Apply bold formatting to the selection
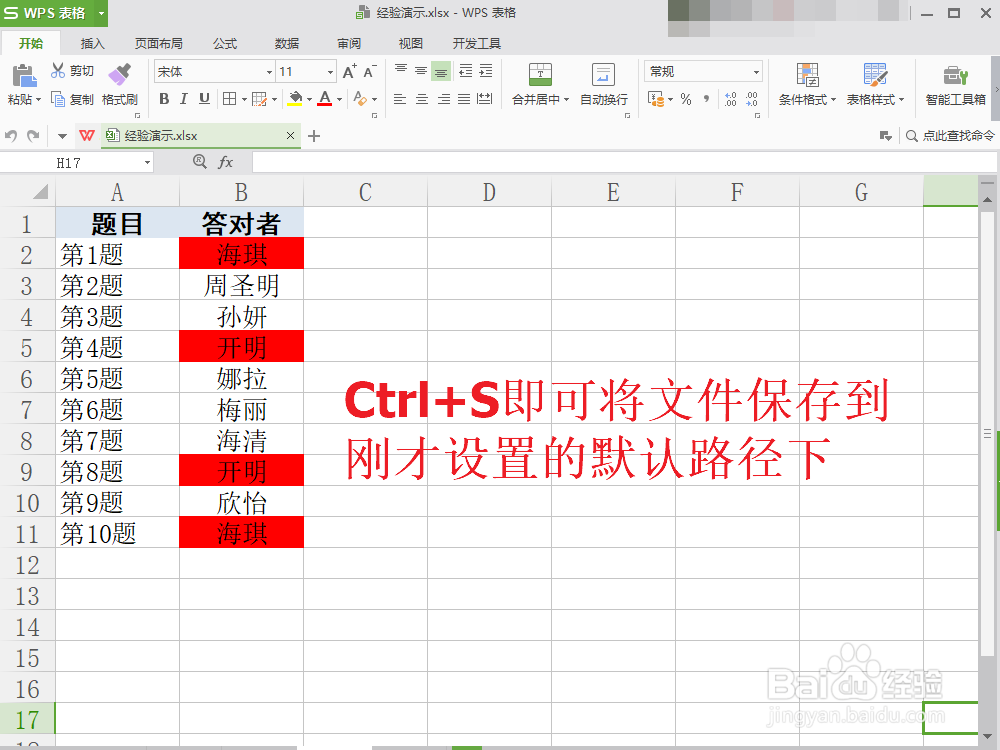 (163, 99)
